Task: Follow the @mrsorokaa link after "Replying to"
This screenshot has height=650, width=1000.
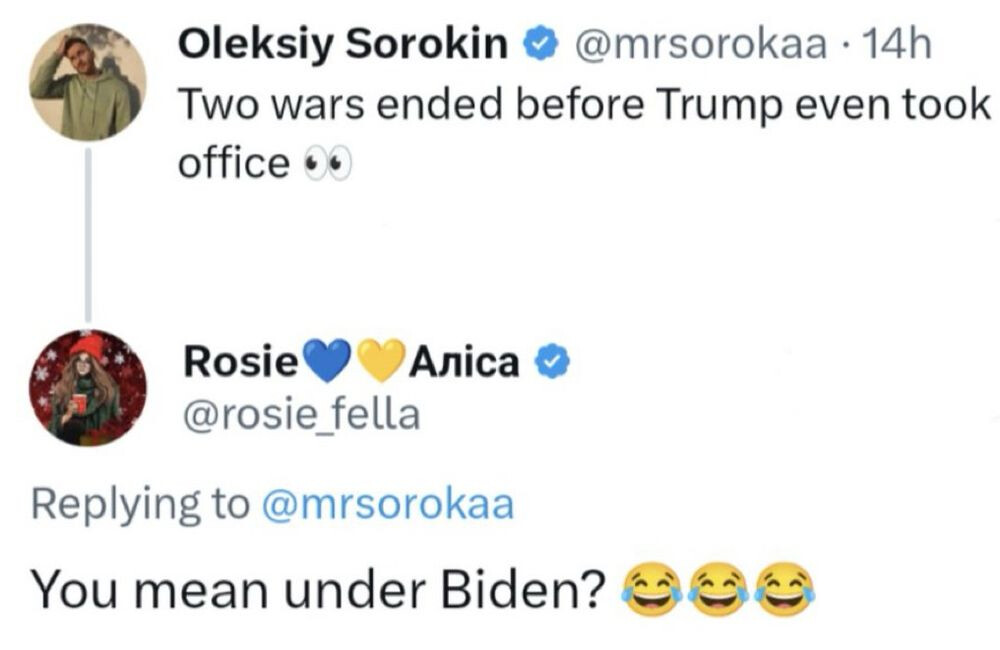Action: pyautogui.click(x=387, y=504)
